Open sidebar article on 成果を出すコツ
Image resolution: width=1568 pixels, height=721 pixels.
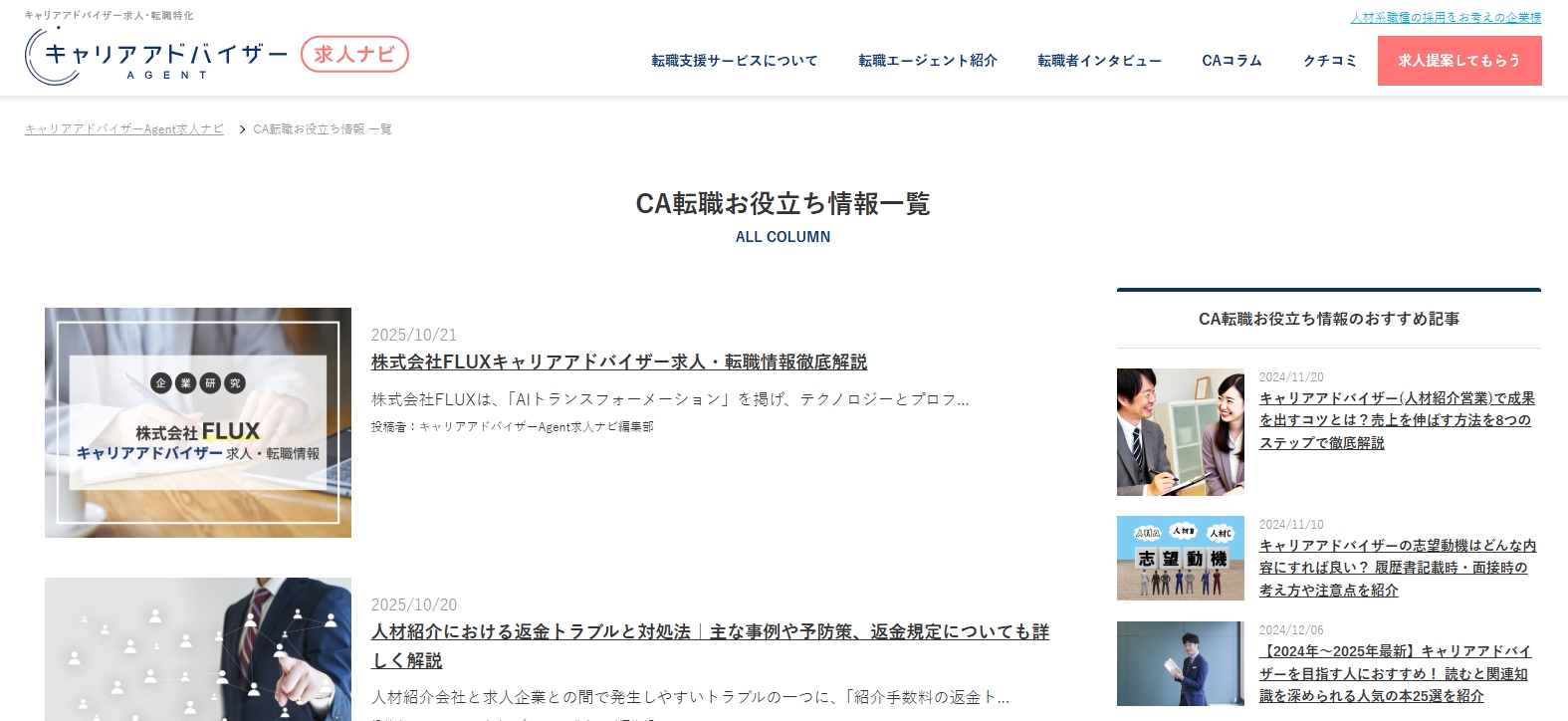pyautogui.click(x=1396, y=420)
